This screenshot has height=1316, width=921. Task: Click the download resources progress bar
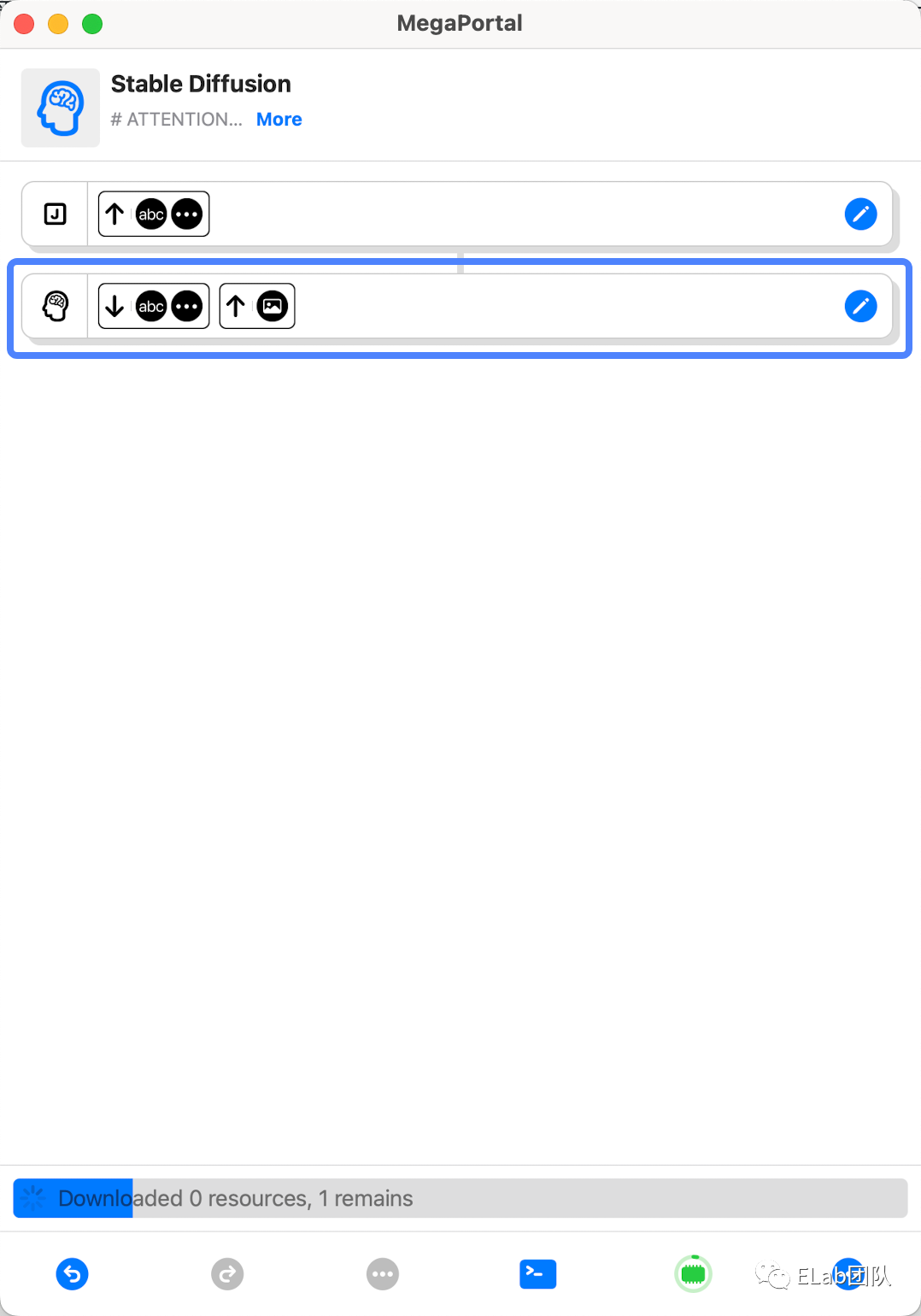[x=460, y=1198]
